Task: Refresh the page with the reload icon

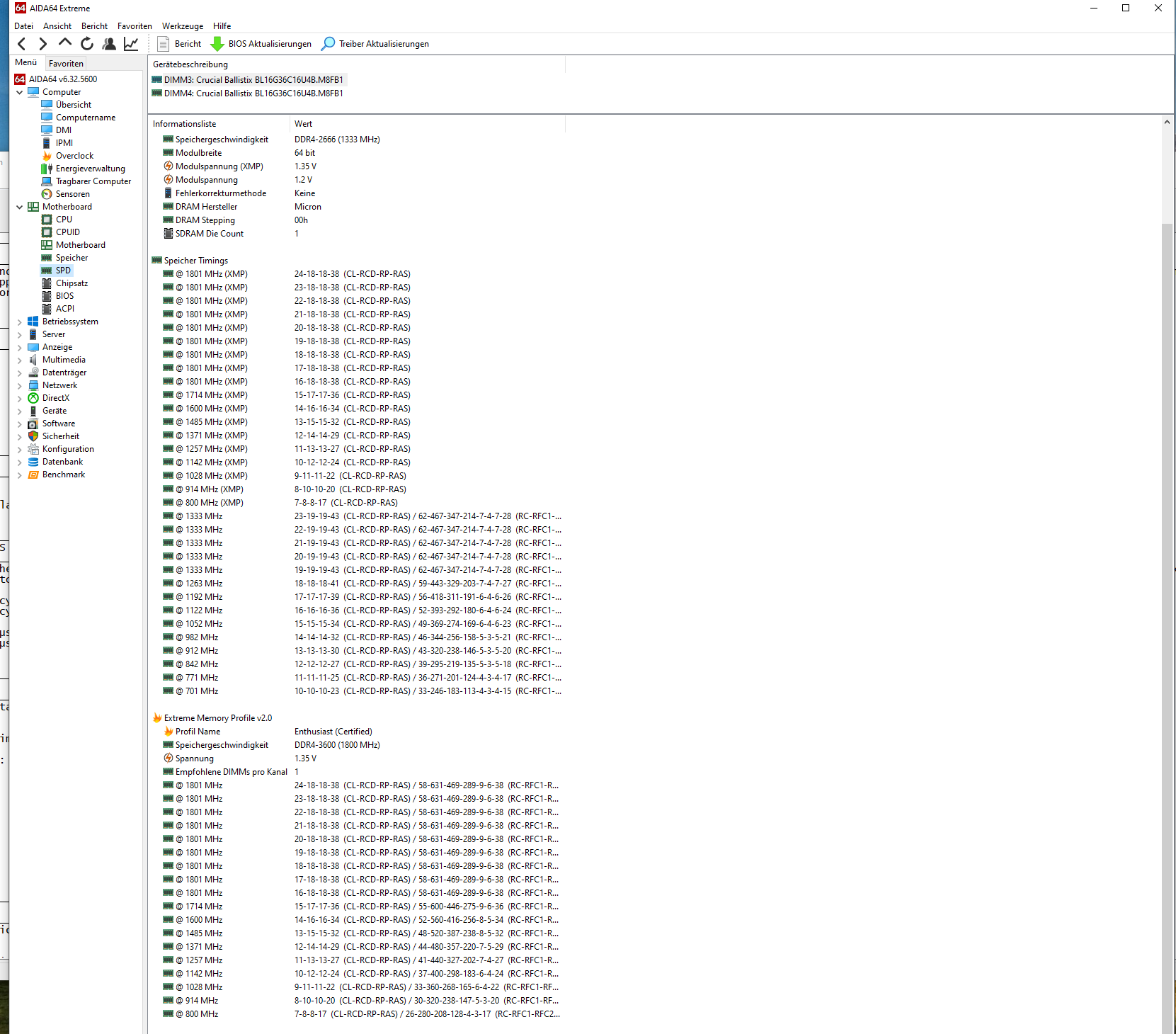Action: pos(87,44)
